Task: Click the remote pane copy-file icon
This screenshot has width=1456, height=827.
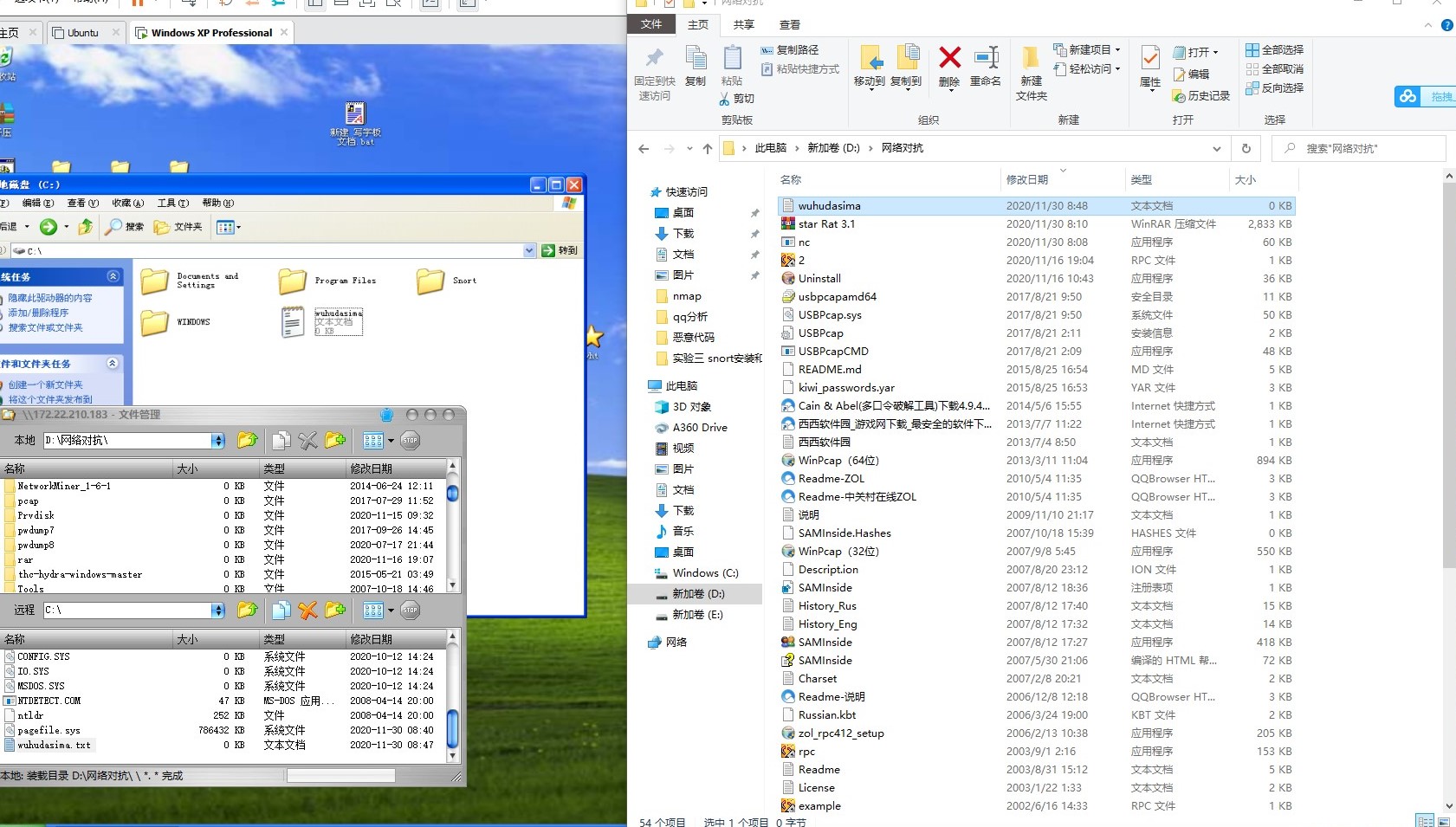Action: tap(281, 611)
